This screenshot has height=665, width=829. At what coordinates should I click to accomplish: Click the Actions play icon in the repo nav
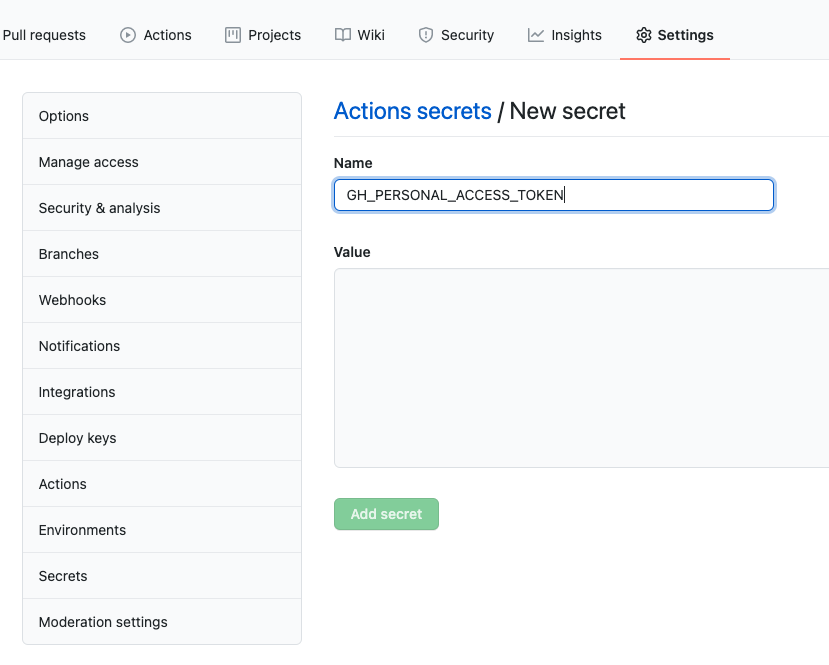pos(128,35)
